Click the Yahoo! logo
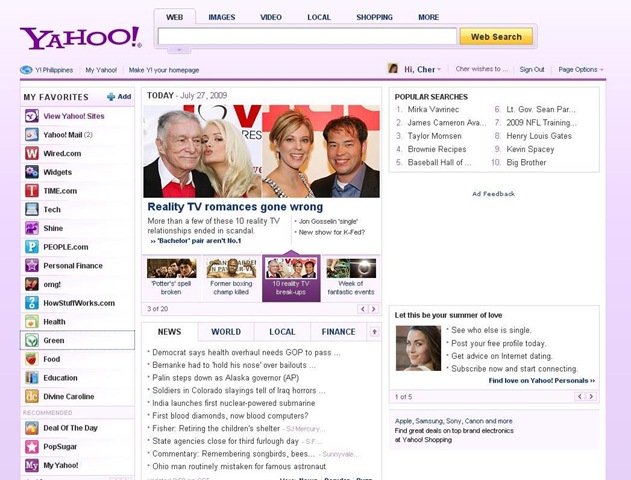The image size is (631, 480). [x=80, y=38]
